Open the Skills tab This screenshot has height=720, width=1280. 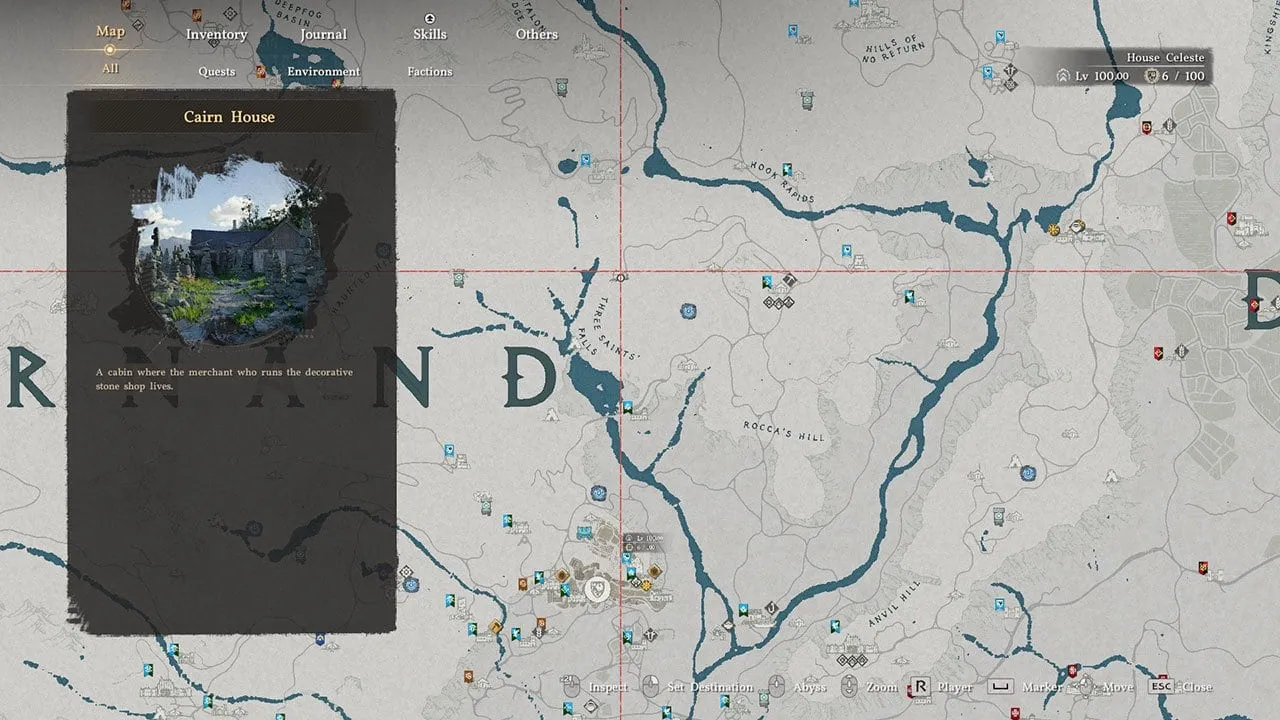coord(430,34)
